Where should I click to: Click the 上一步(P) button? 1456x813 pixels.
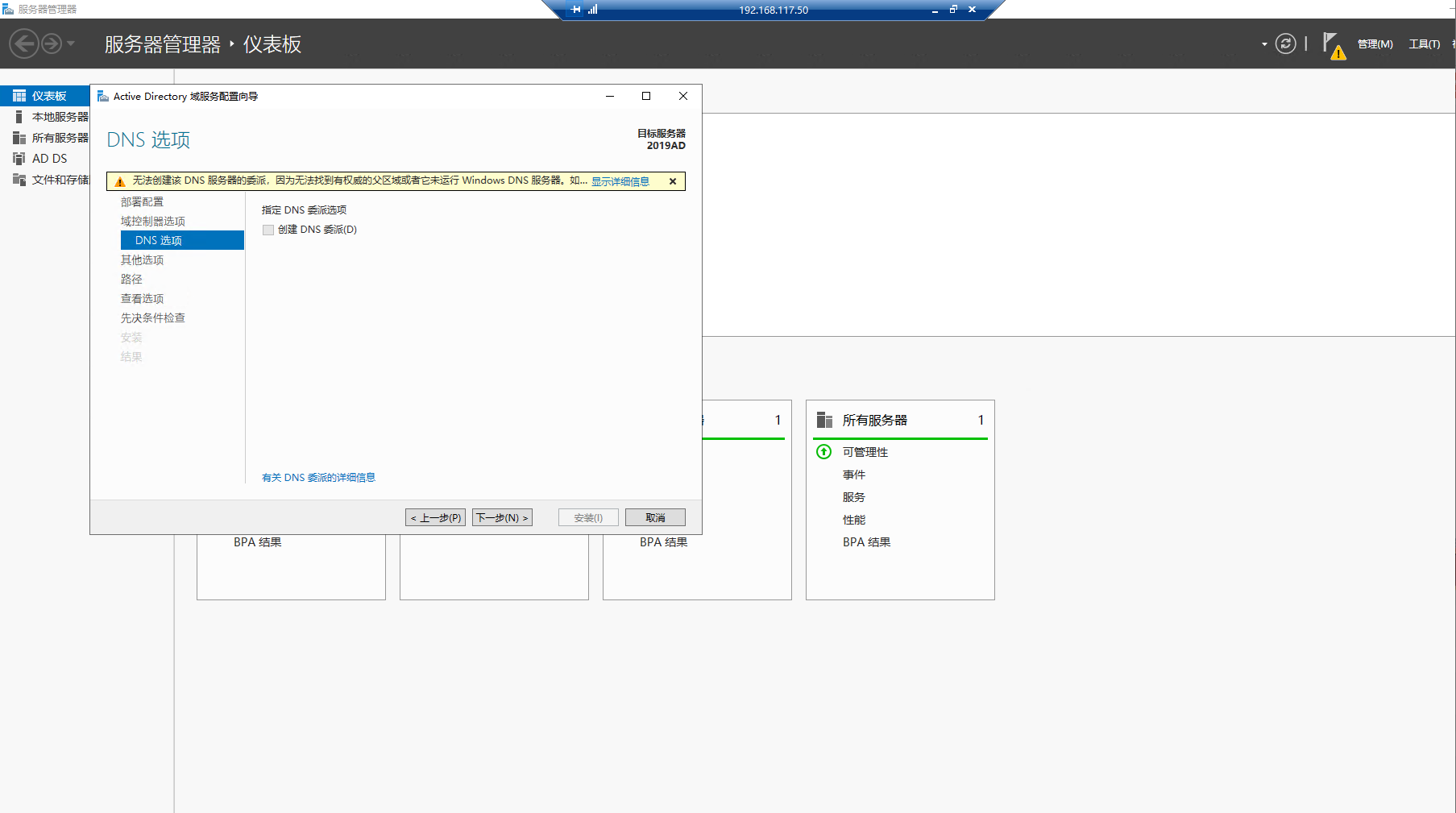click(435, 517)
